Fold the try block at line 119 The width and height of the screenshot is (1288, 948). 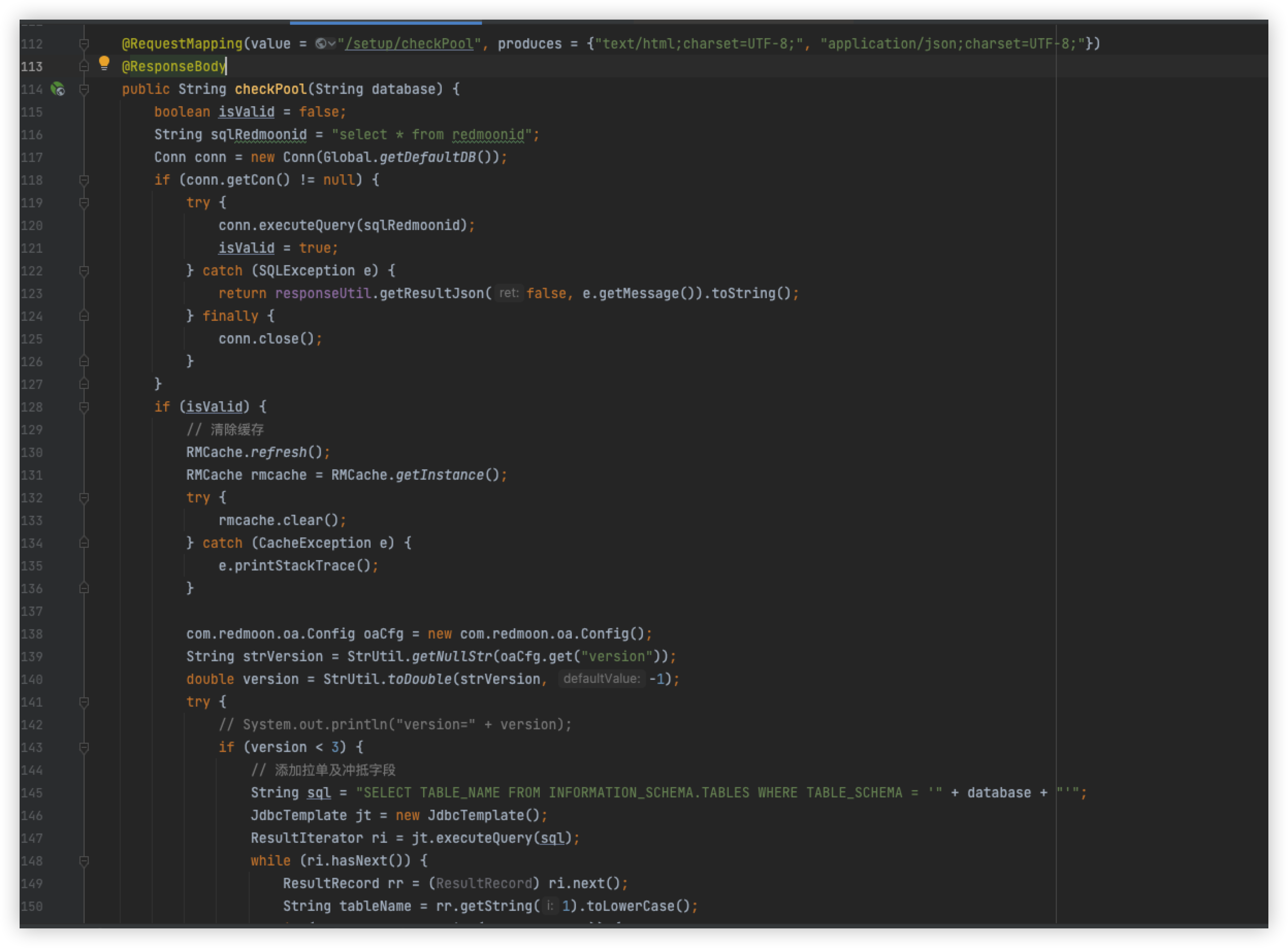click(84, 203)
